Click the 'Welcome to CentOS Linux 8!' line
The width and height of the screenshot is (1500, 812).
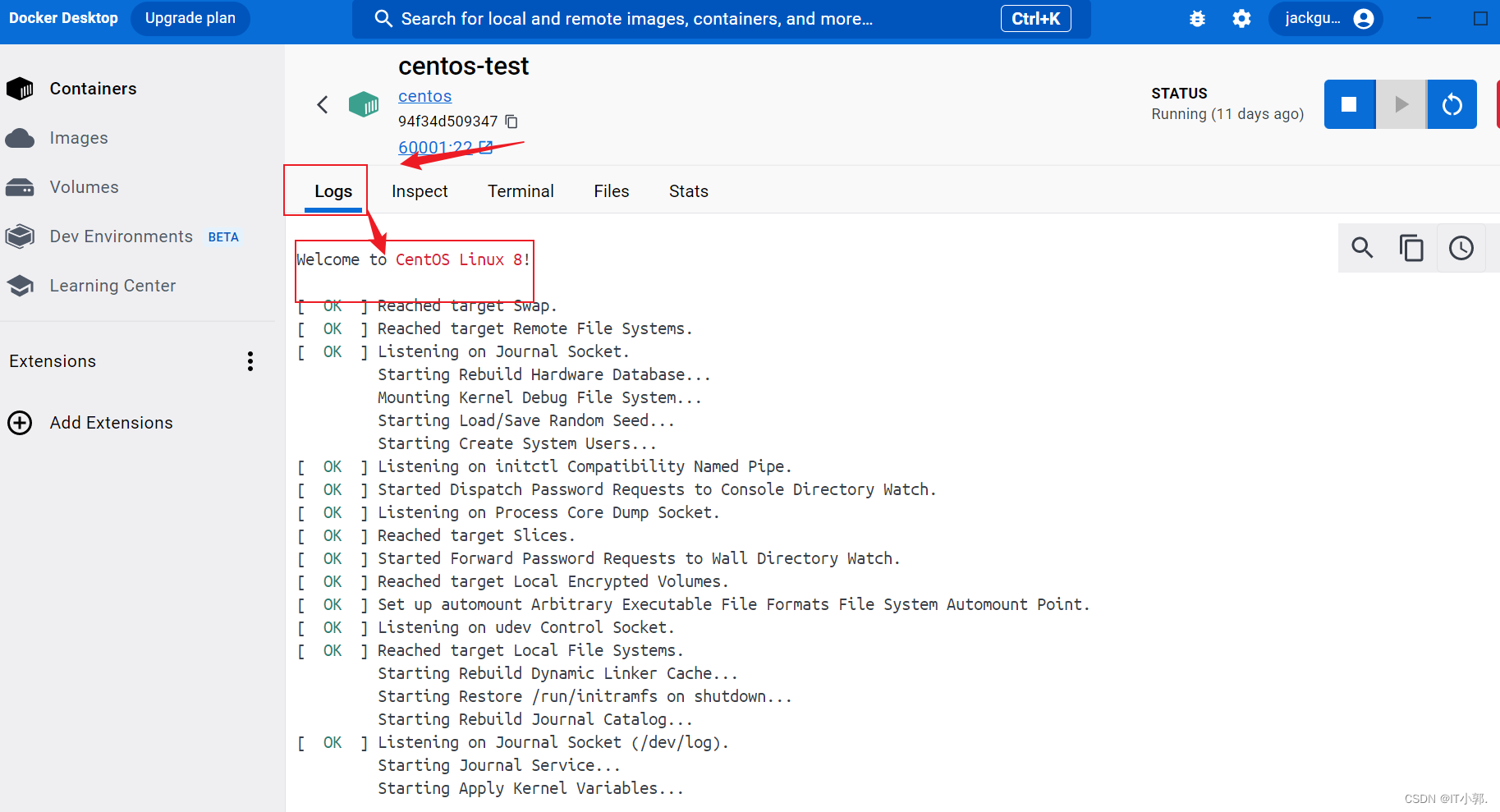[x=413, y=259]
